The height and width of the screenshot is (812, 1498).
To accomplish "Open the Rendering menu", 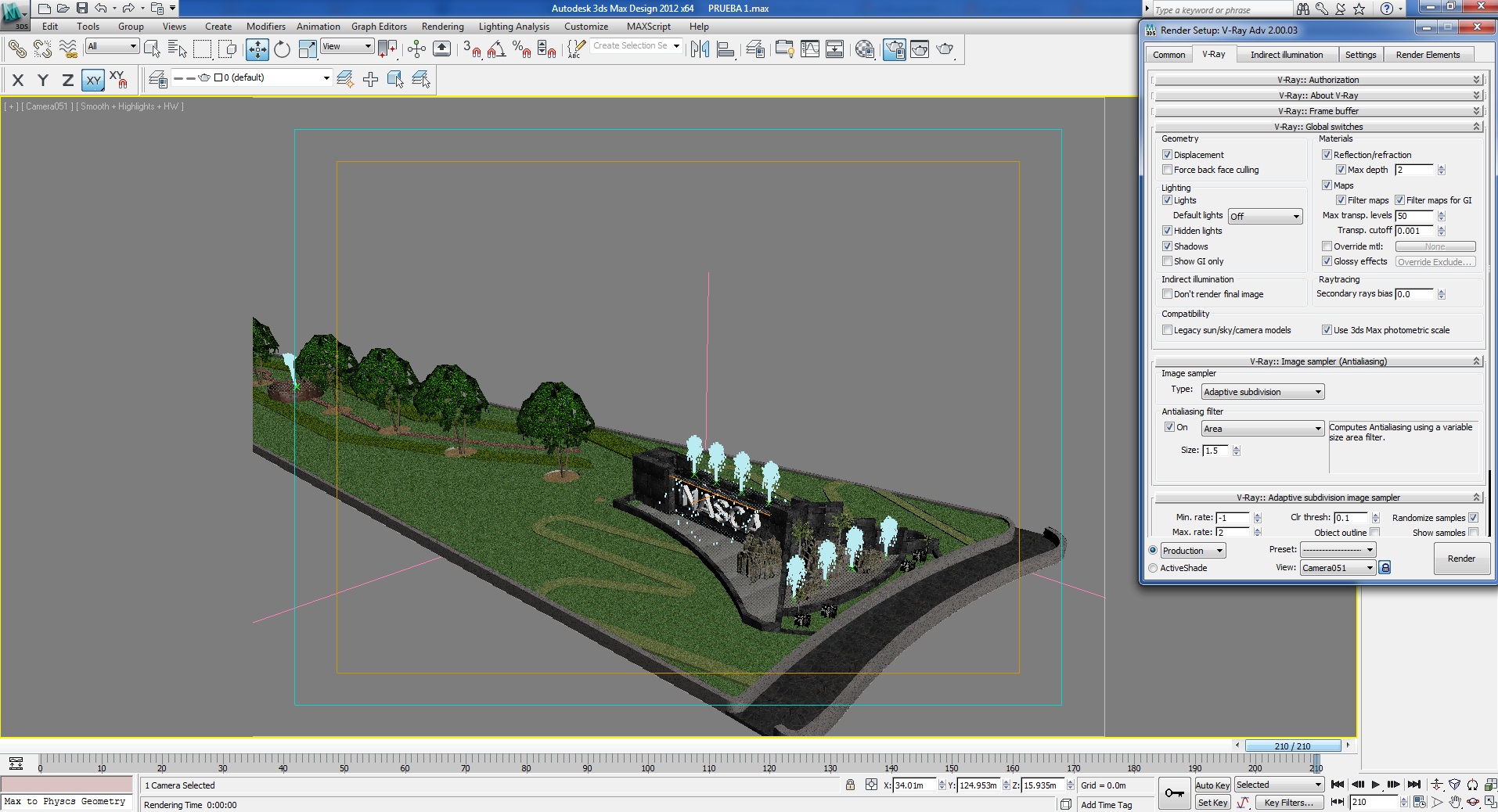I will coord(442,27).
